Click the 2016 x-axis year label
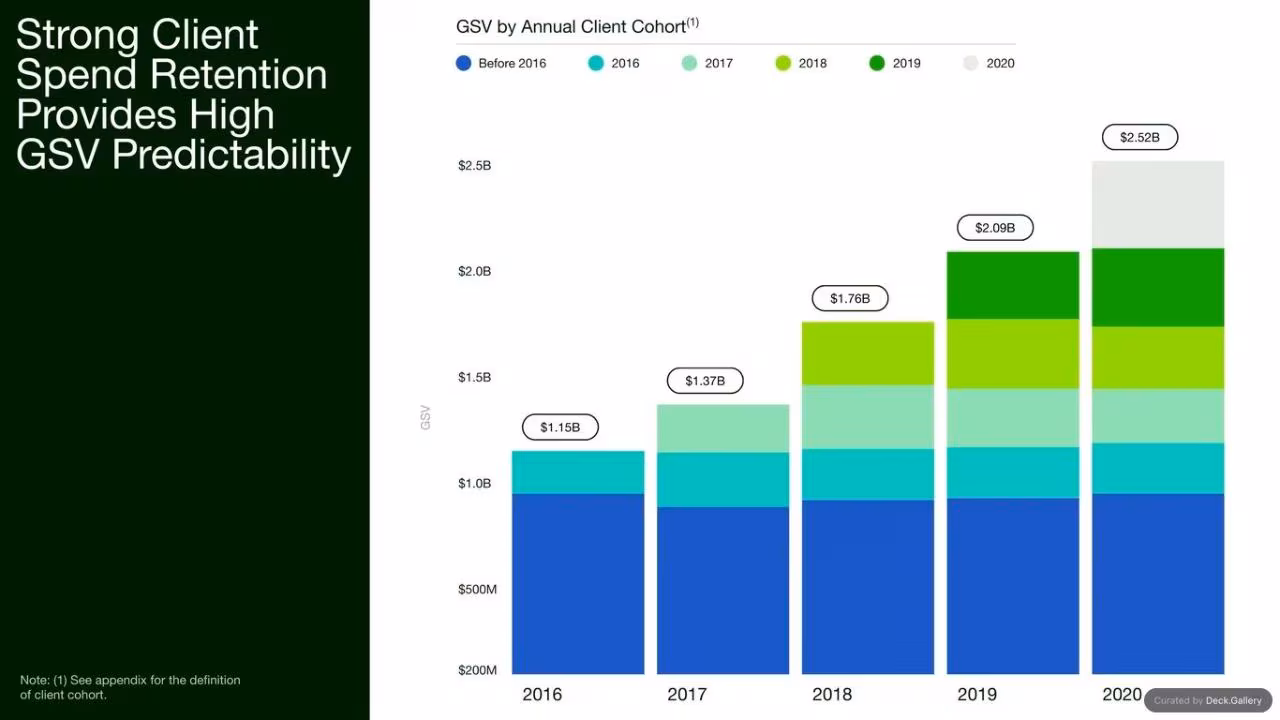Image resolution: width=1280 pixels, height=720 pixels. coord(542,694)
